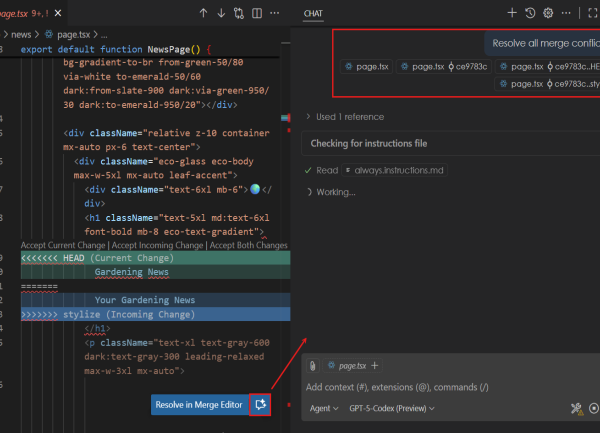Screen dimensions: 600x433
Task: Configure tools icon in chat input
Action: [576, 408]
